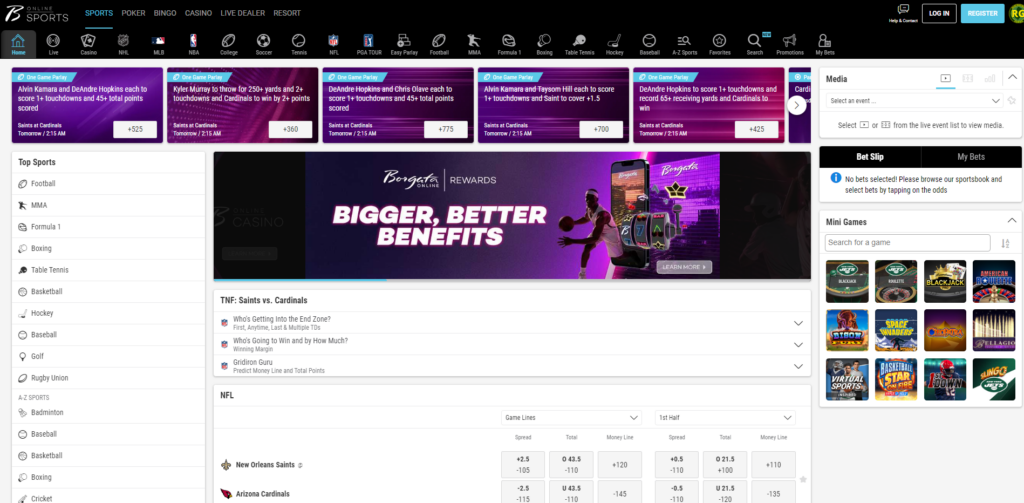This screenshot has width=1024, height=503.
Task: Open the PGA TOUR icon
Action: pos(369,44)
